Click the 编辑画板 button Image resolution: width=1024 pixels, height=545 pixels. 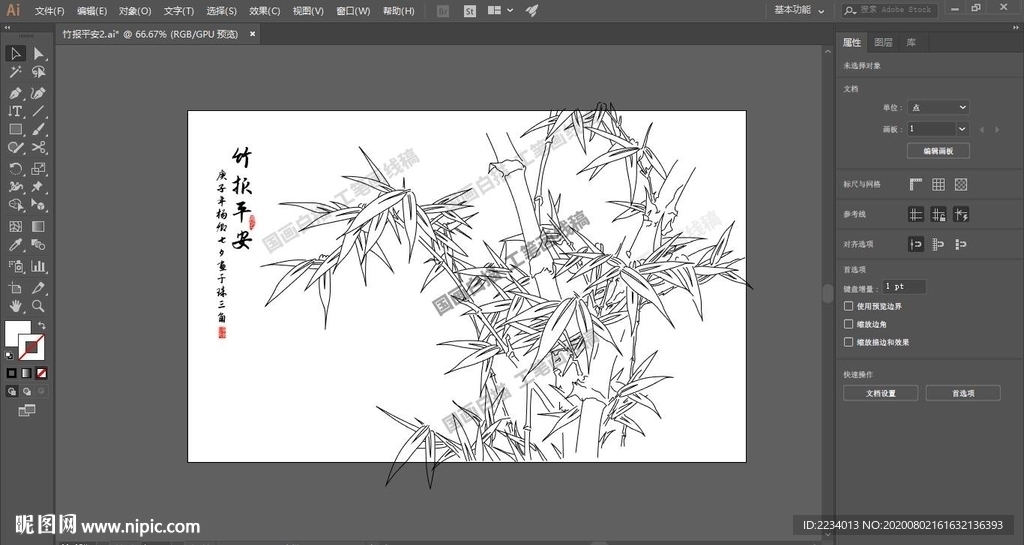coord(938,151)
